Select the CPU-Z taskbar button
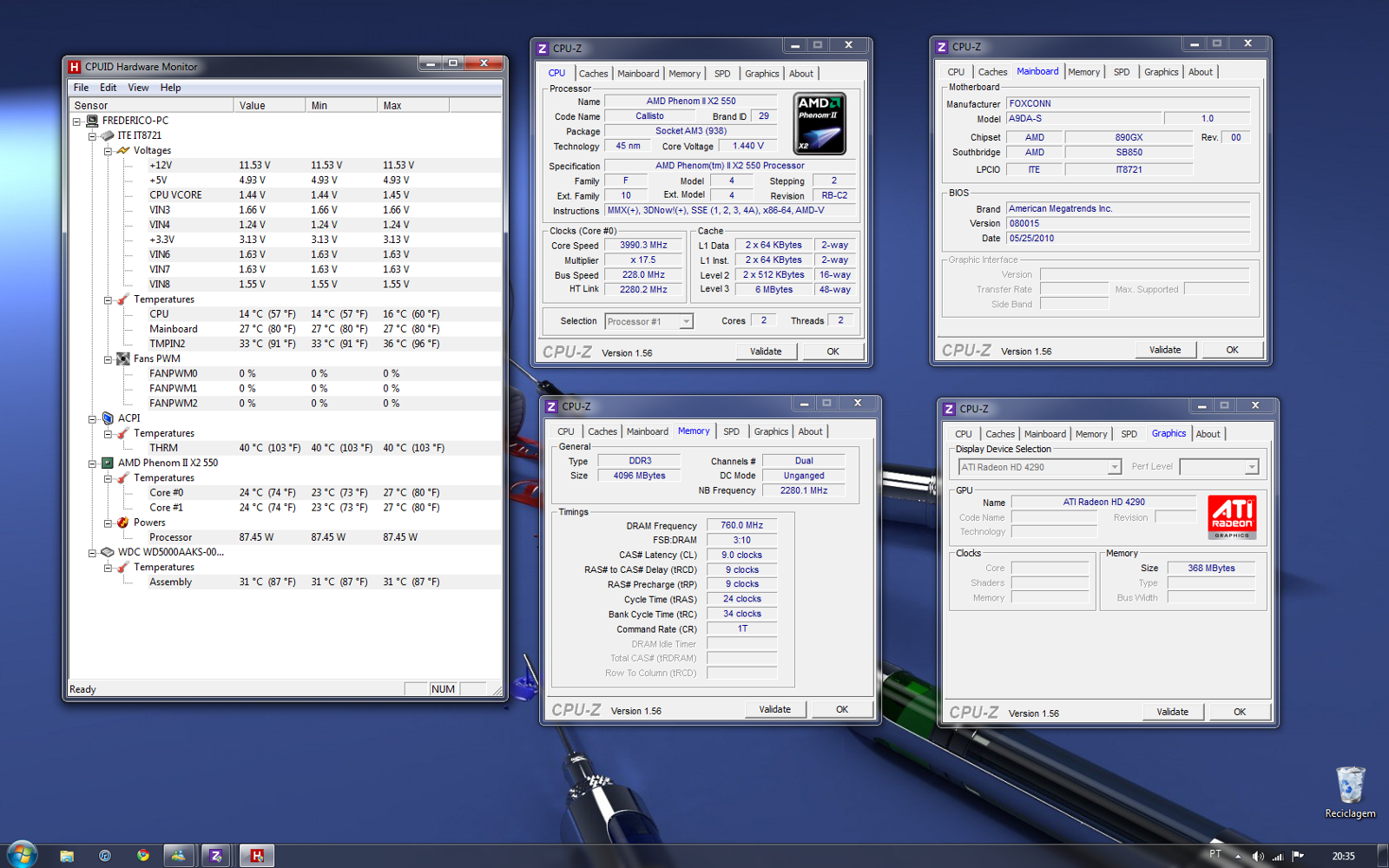 216,856
